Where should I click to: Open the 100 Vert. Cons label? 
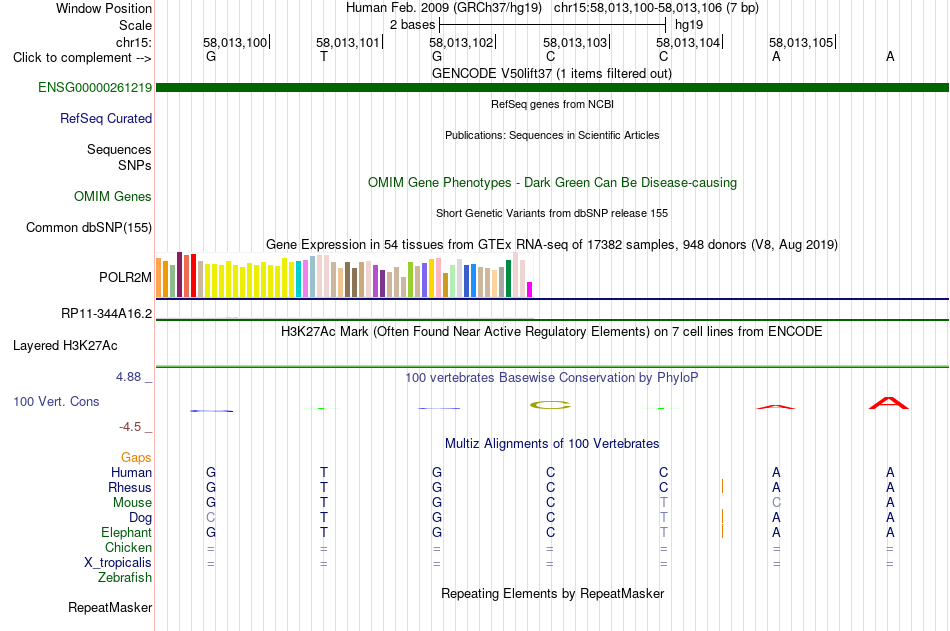tap(56, 401)
